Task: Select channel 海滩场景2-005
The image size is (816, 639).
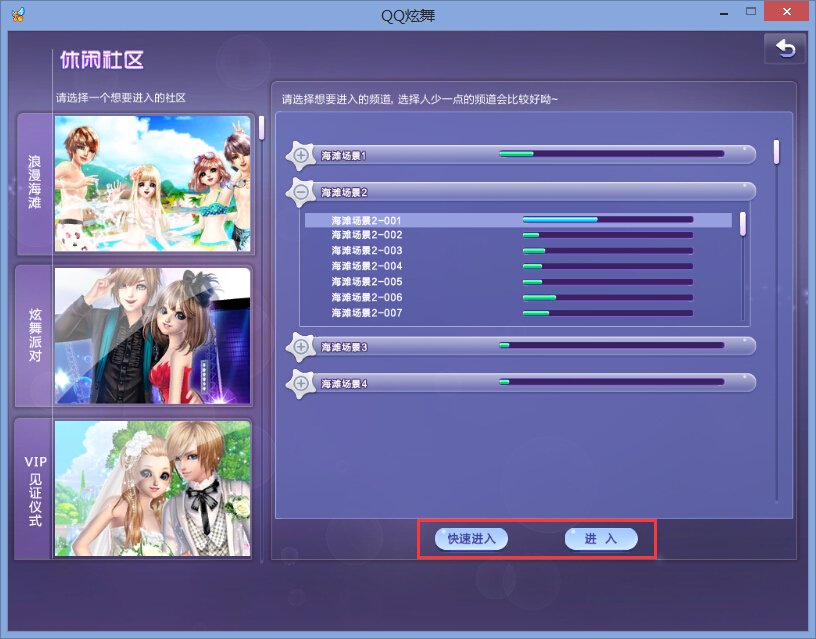Action: point(518,282)
